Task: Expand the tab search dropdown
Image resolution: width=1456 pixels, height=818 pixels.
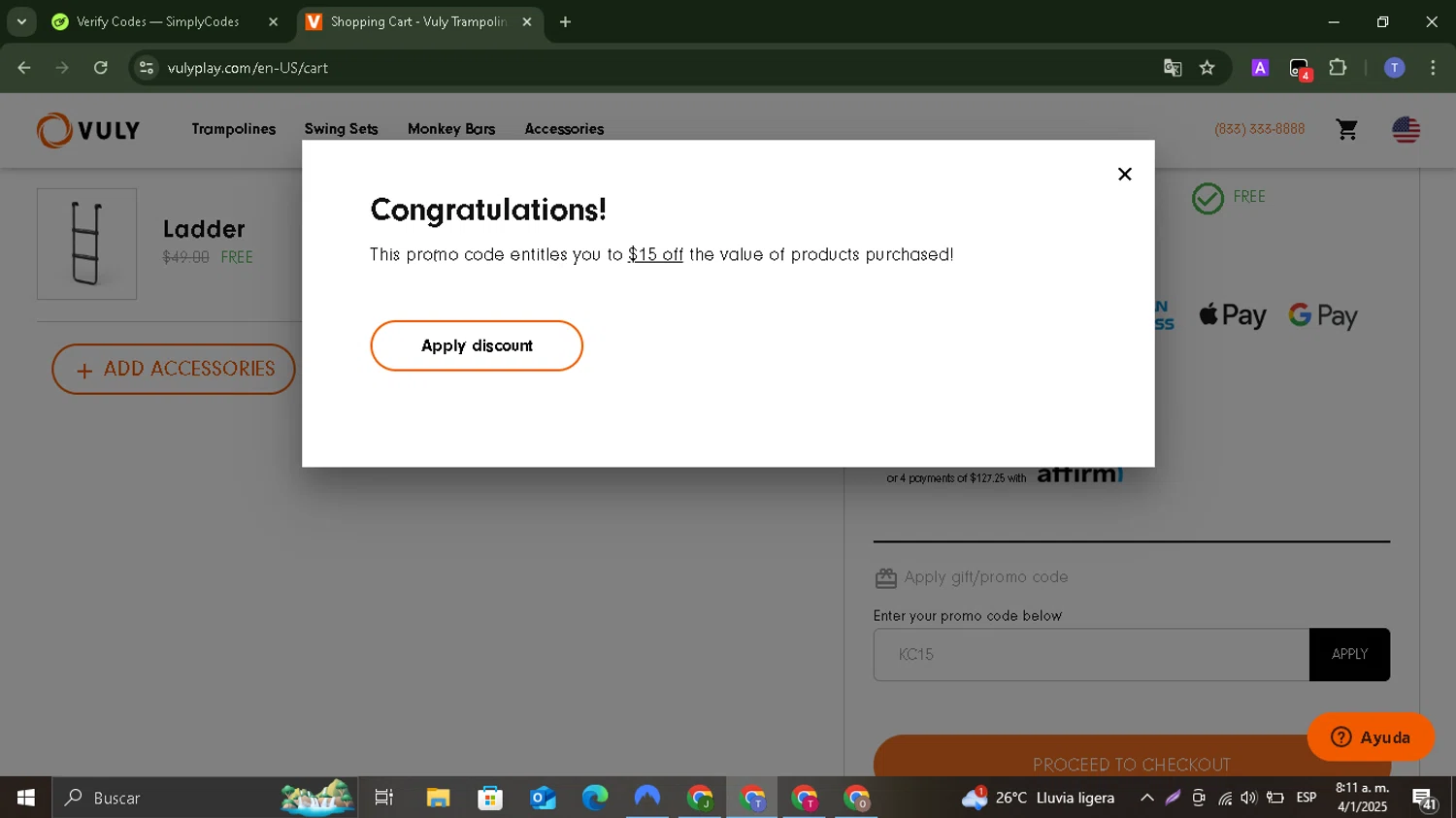Action: (21, 21)
